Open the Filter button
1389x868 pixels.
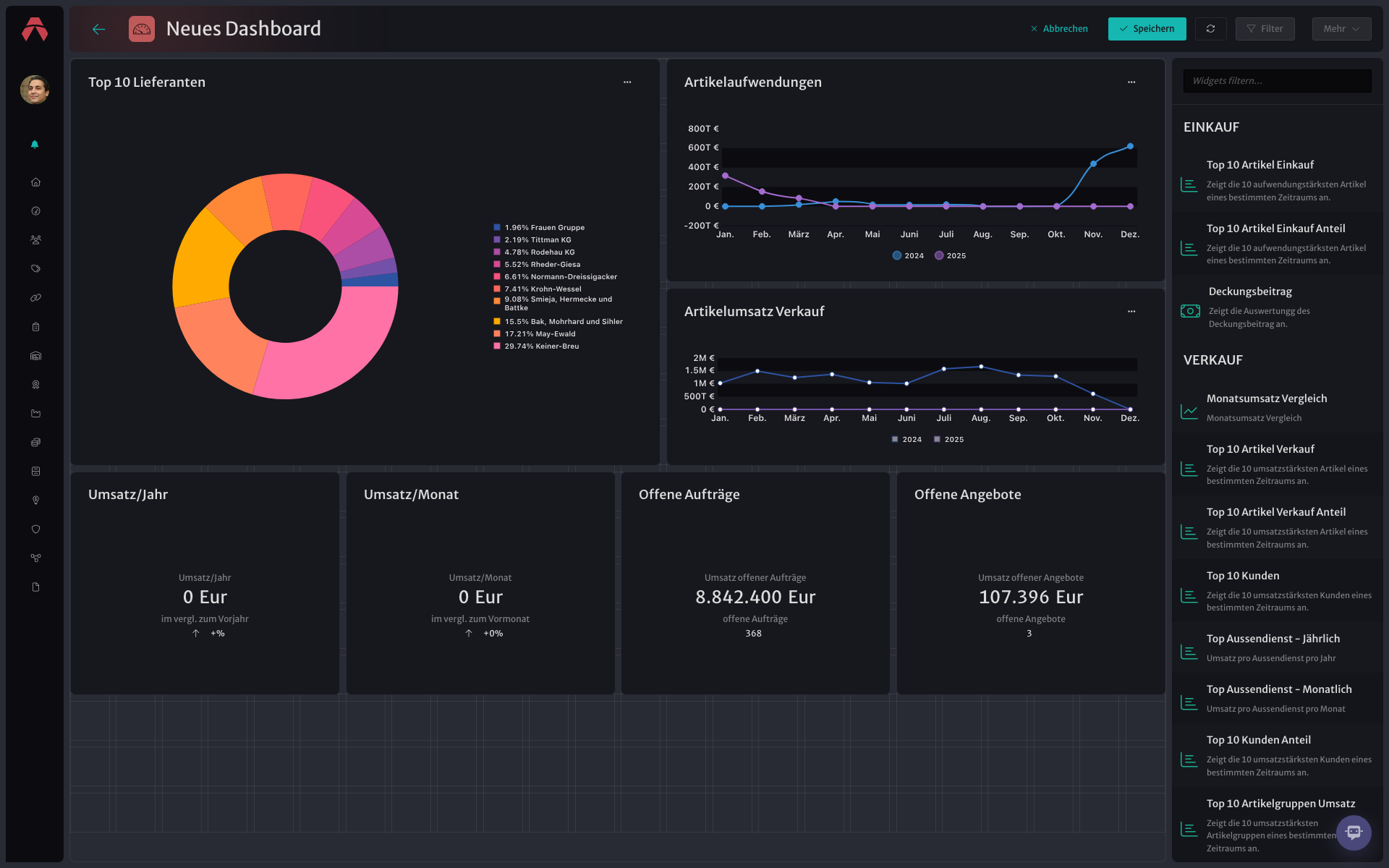coord(1265,29)
